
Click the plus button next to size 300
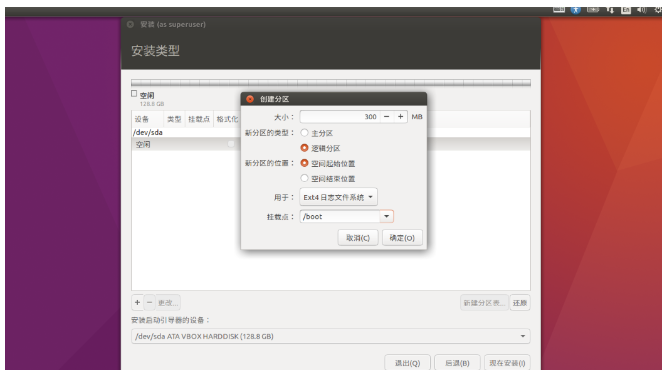coord(400,117)
